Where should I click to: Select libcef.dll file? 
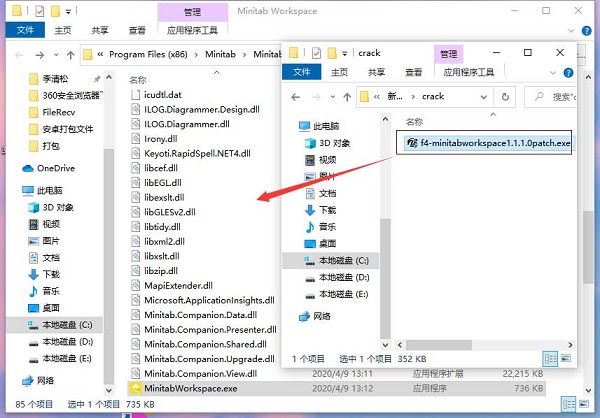pos(154,168)
